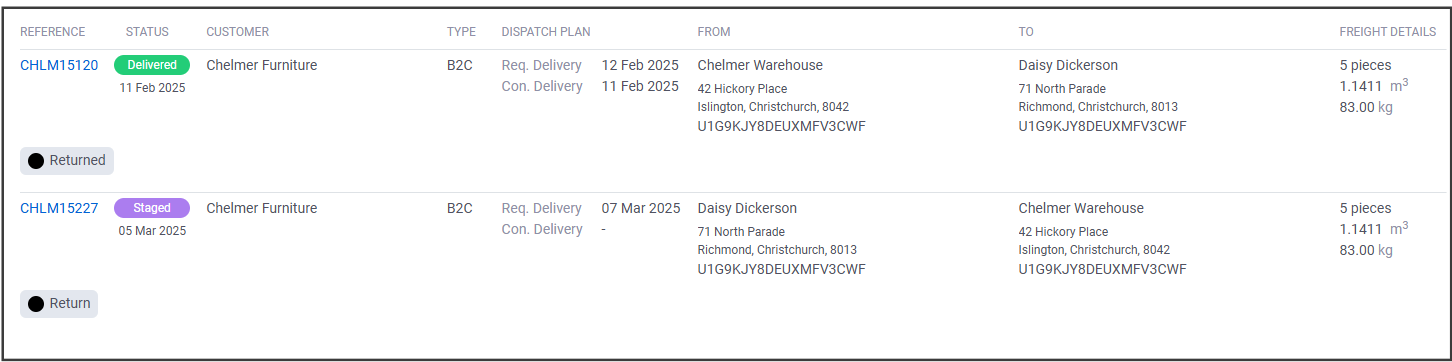Select the Returned tag chip
This screenshot has width=1452, height=362.
(x=67, y=161)
